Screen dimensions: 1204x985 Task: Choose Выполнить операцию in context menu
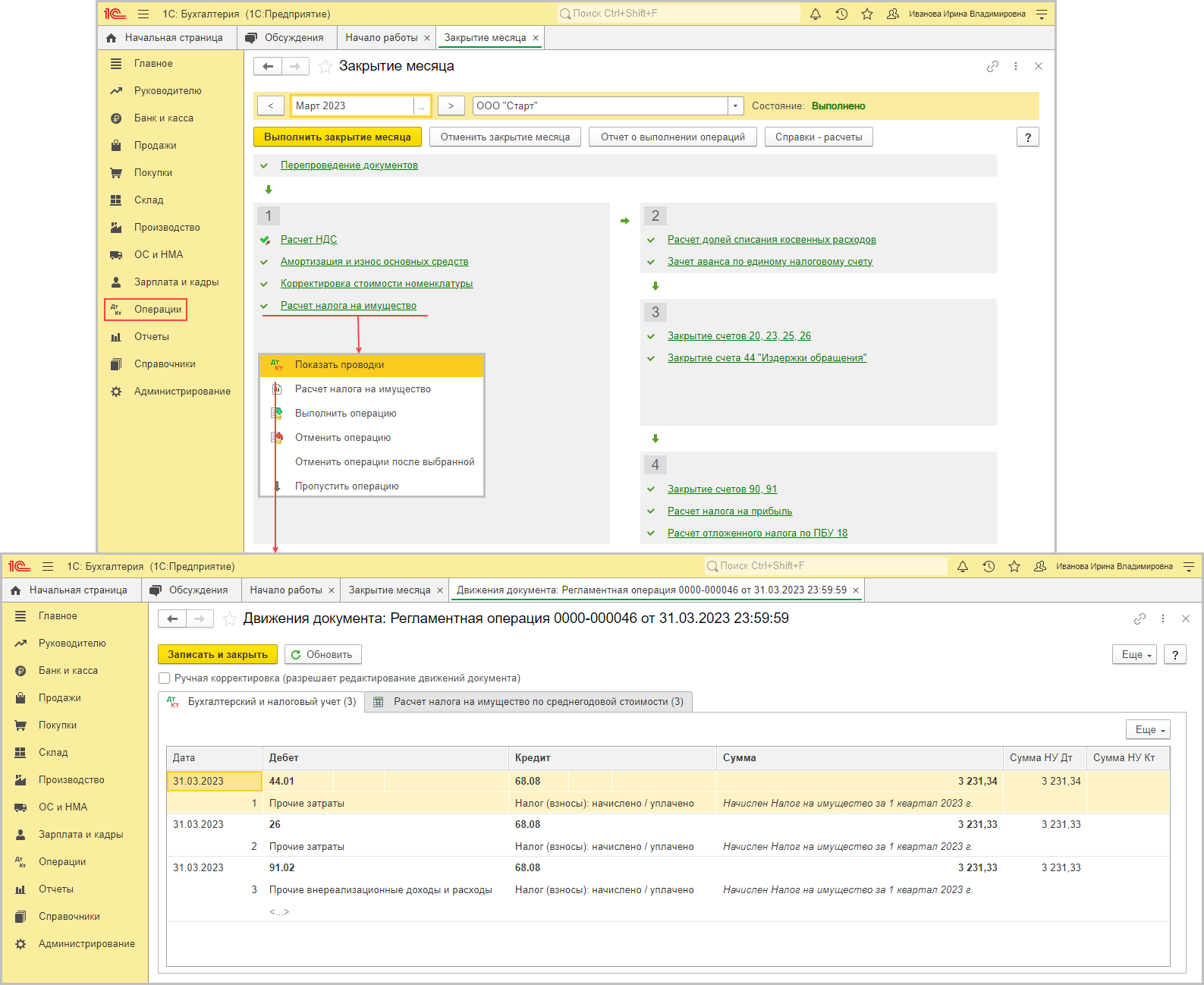pos(372,414)
